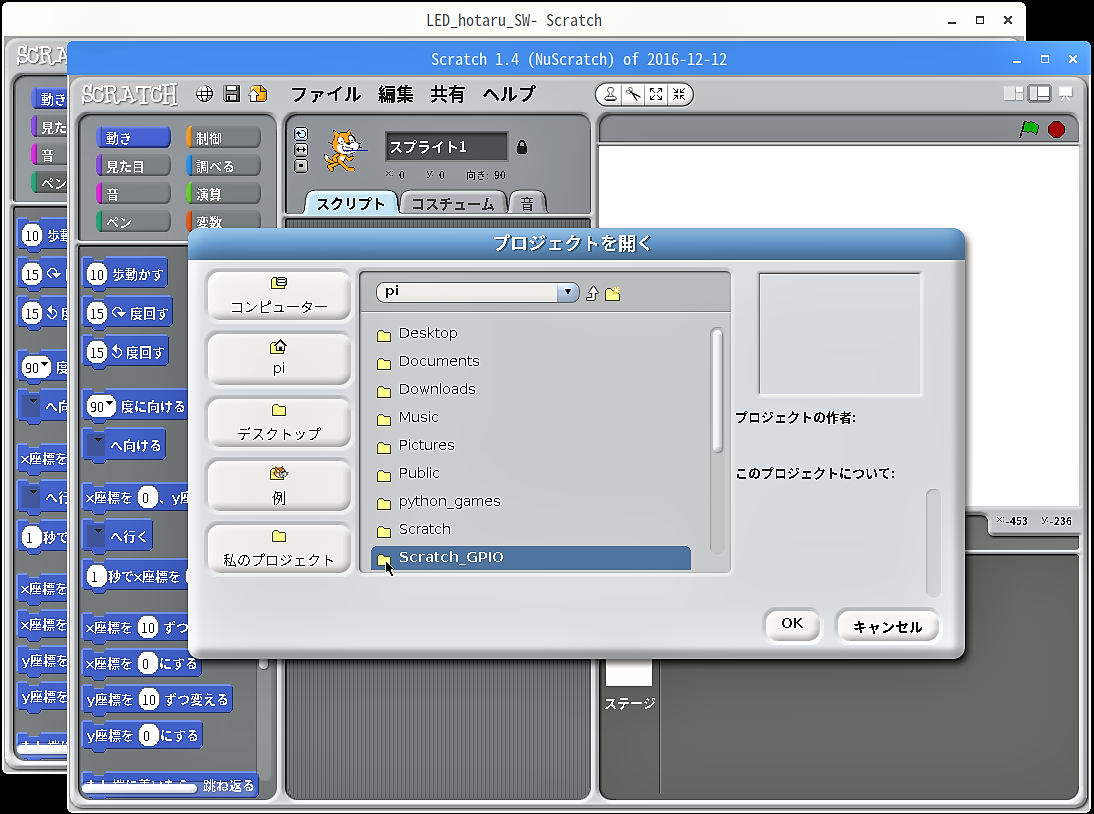
Task: Click the 10 歩動かす block
Action: point(126,274)
